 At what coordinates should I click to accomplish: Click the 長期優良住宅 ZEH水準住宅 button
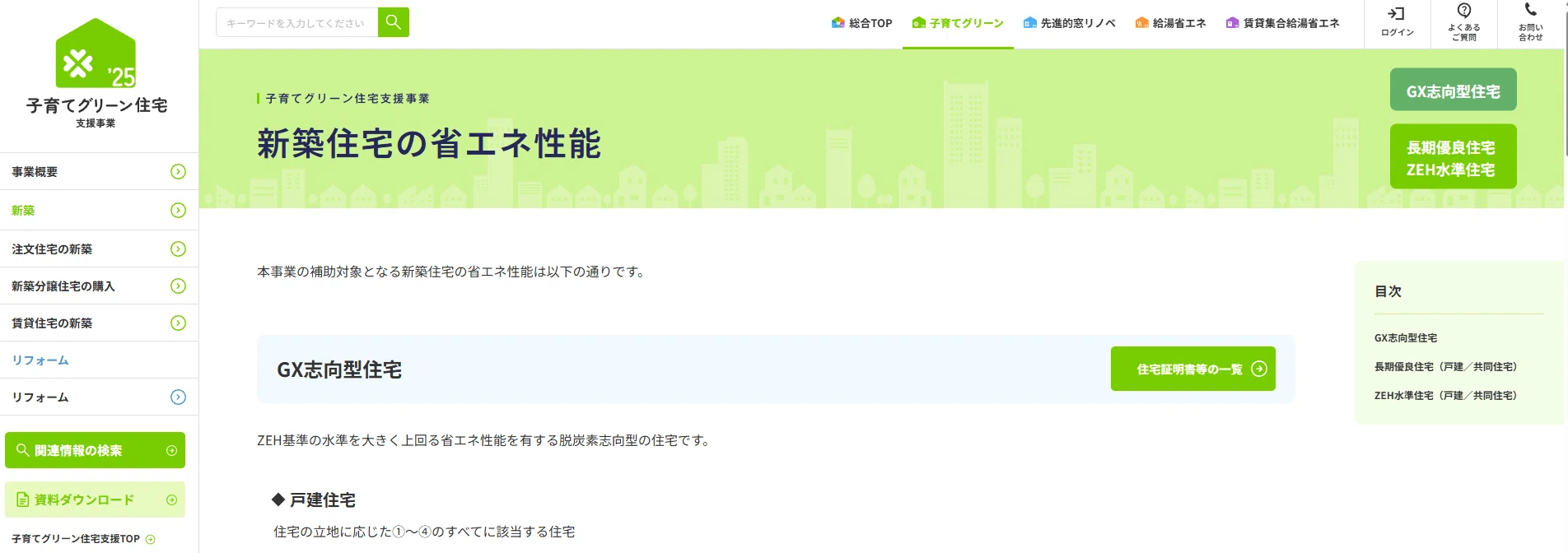(1454, 156)
